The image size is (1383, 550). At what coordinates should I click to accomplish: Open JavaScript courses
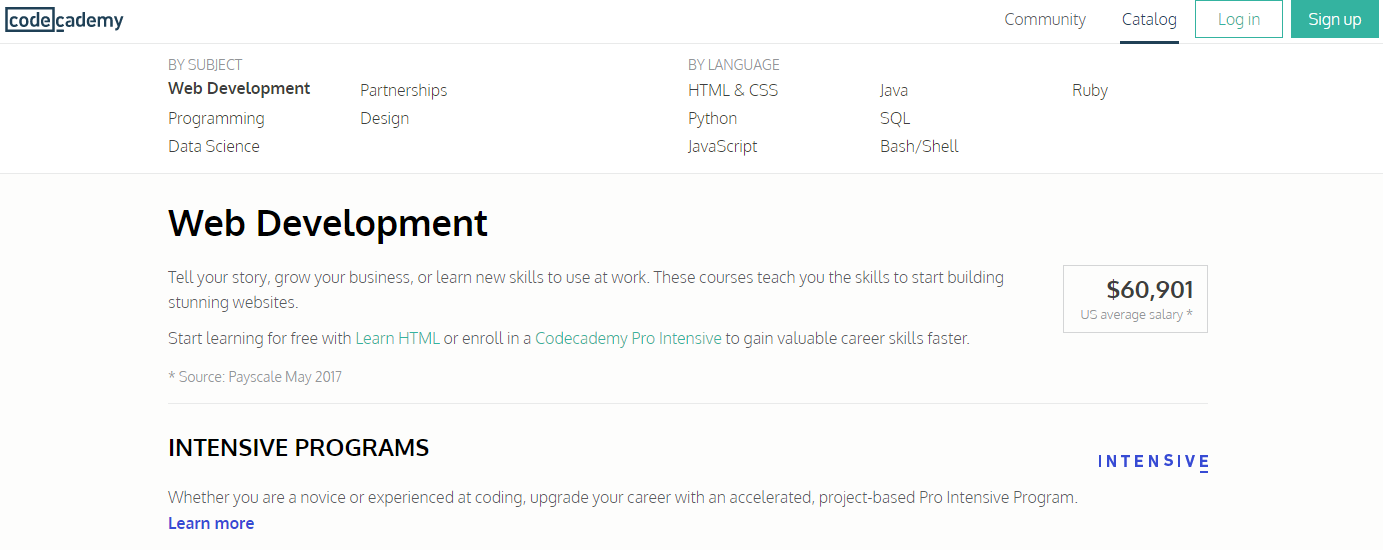722,146
